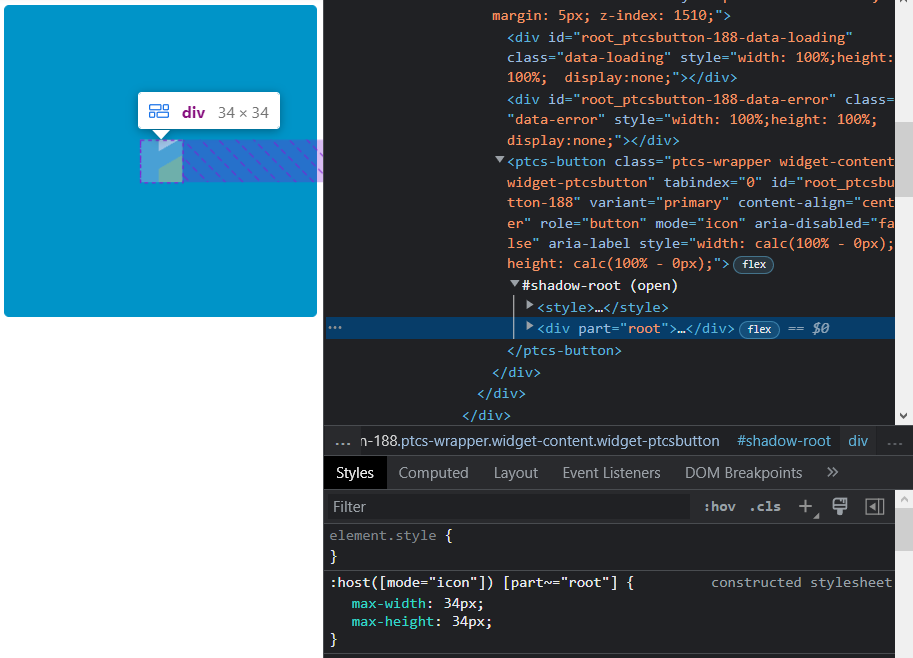Image resolution: width=913 pixels, height=658 pixels.
Task: Expand the style element inside the shadow root
Action: pyautogui.click(x=529, y=306)
